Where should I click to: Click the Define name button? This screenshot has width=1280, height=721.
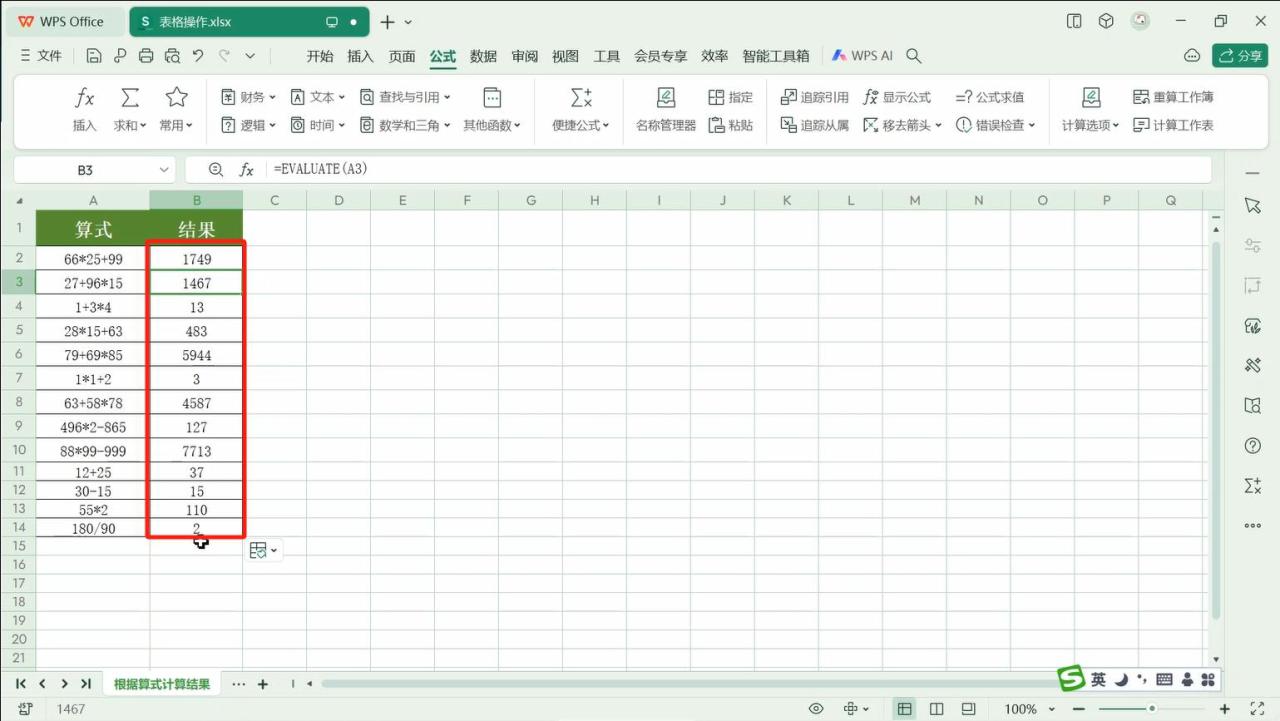click(x=730, y=97)
